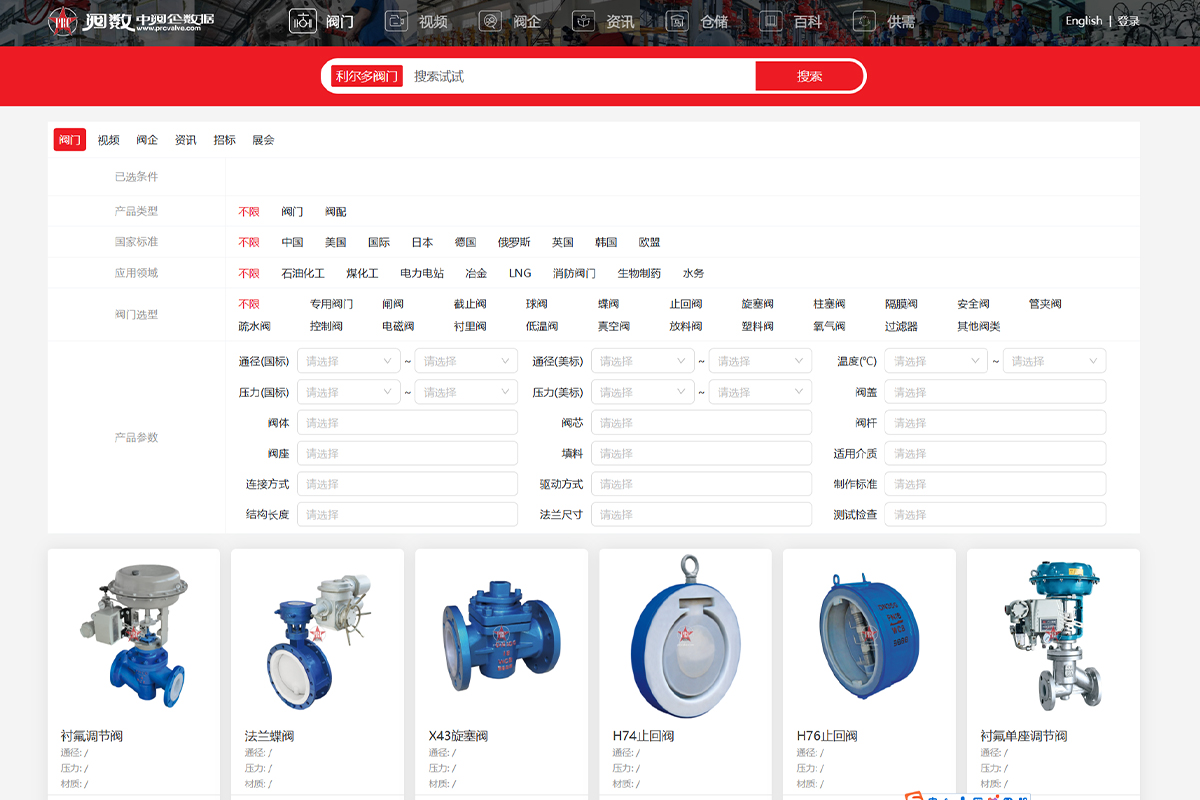
Task: Open the 阀体 selection dropdown
Action: pyautogui.click(x=407, y=423)
